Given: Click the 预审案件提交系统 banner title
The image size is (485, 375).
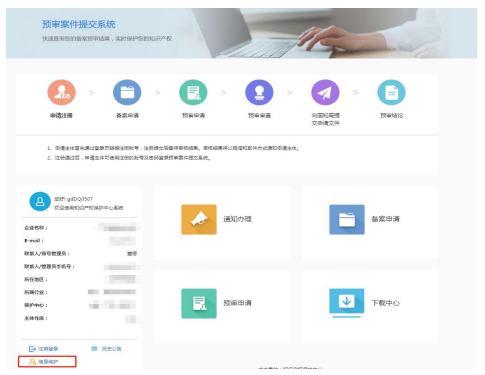Looking at the screenshot, I should [79, 24].
